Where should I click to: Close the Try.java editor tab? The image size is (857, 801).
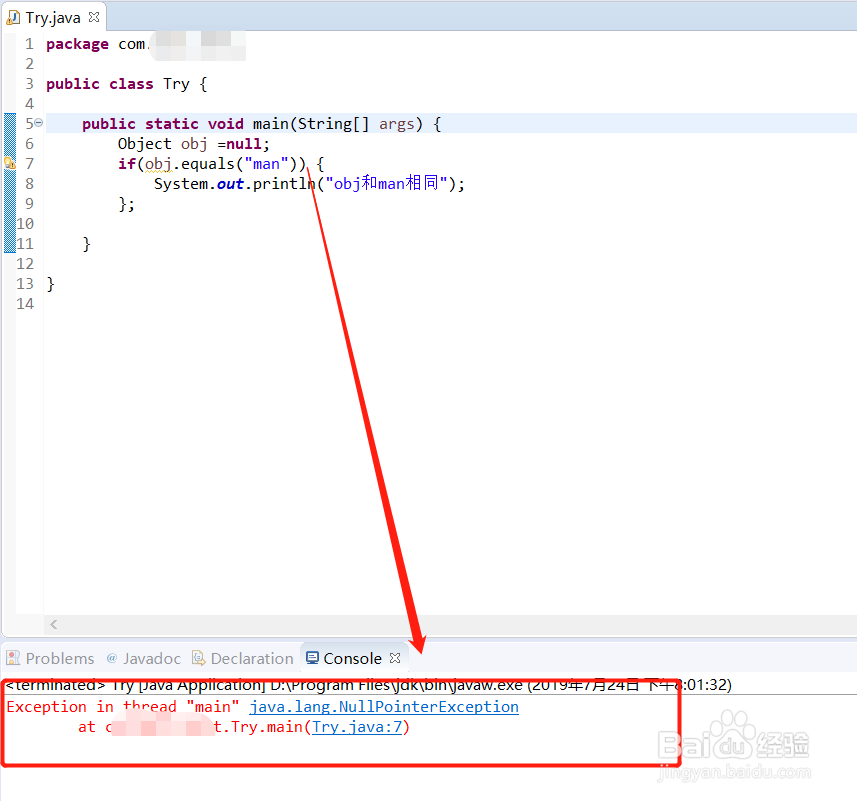point(94,17)
